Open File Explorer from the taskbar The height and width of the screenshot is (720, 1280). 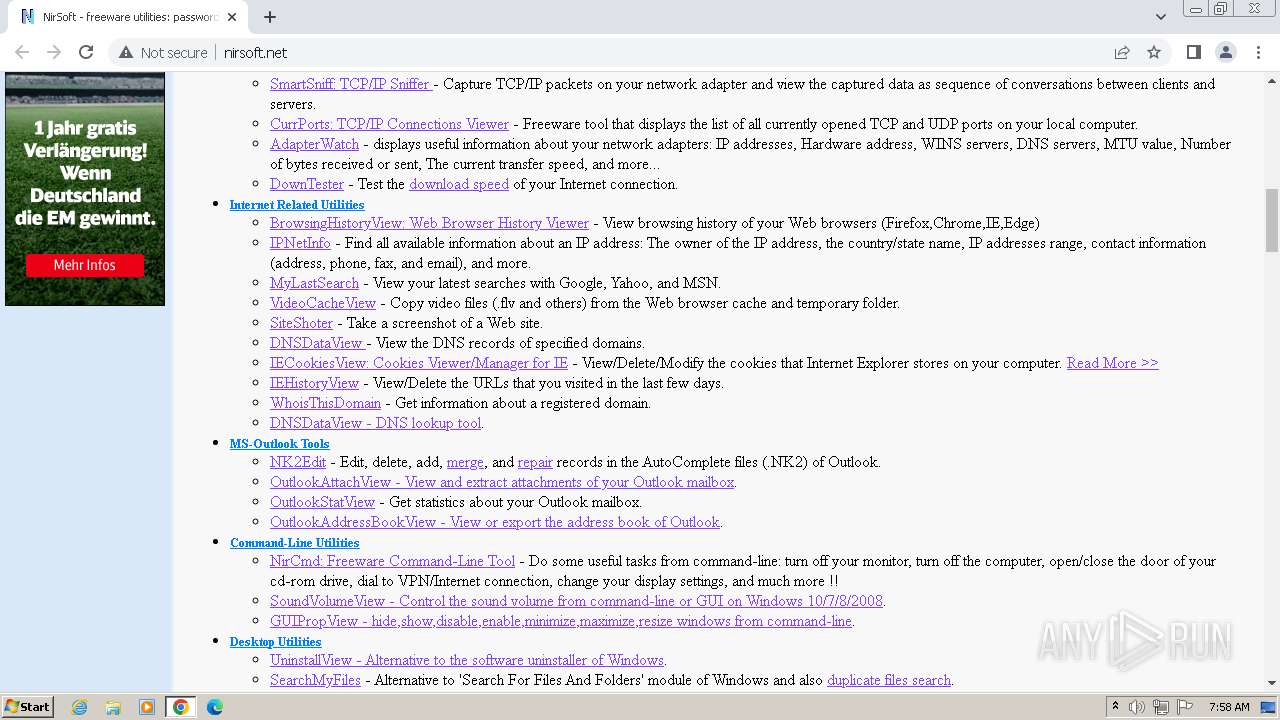coord(113,707)
